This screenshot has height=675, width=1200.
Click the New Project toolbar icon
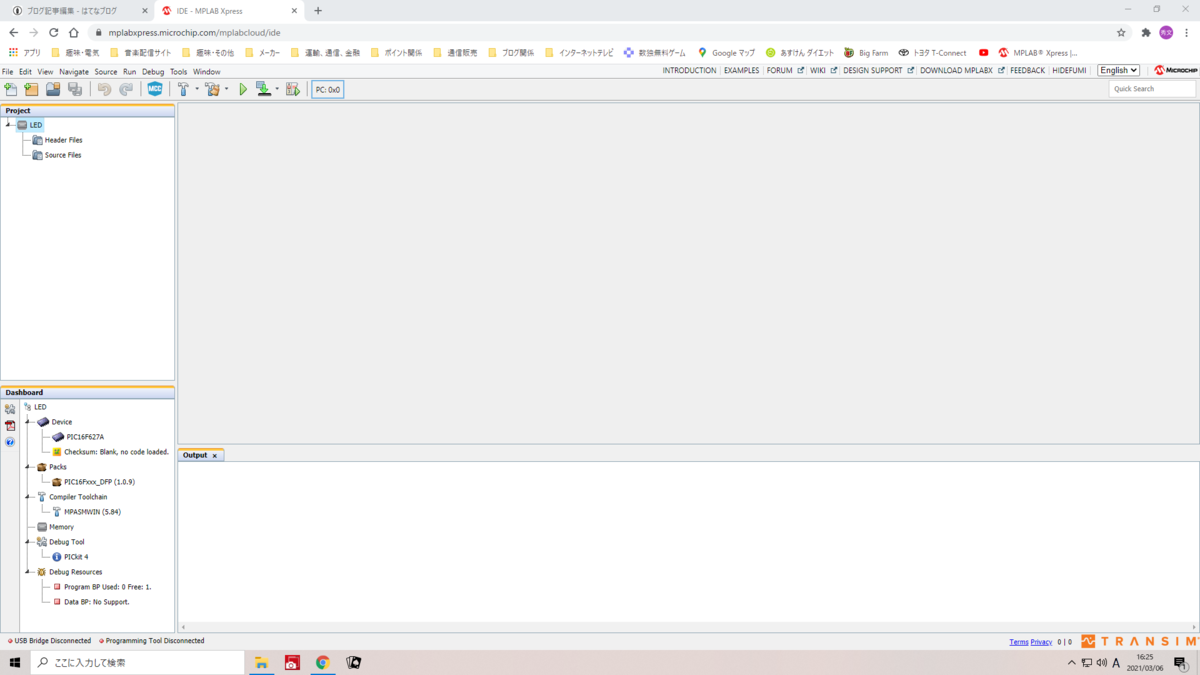32,89
